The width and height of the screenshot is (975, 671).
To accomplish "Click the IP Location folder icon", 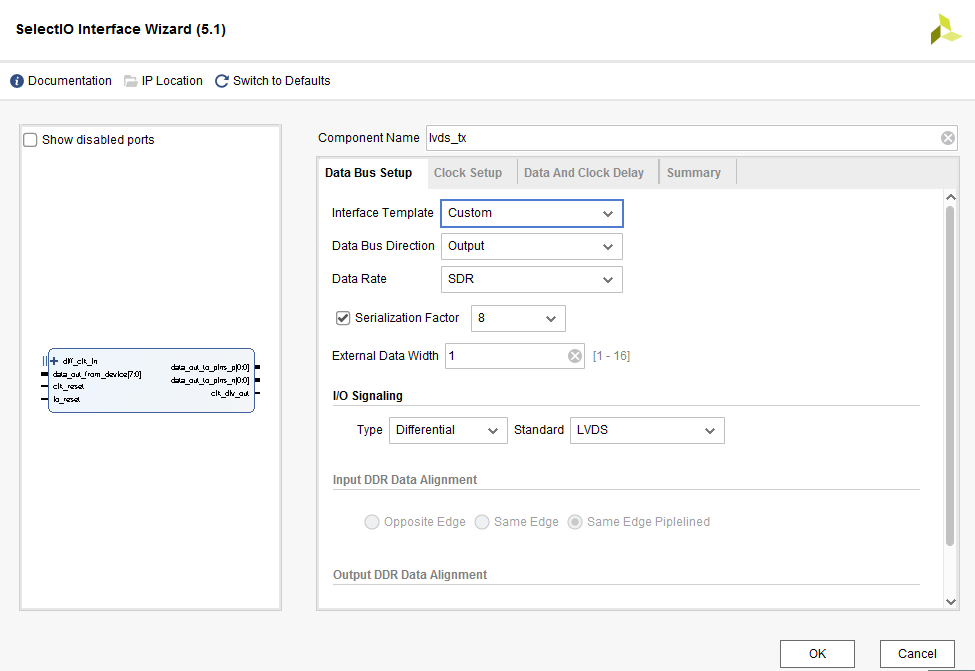I will coord(131,81).
